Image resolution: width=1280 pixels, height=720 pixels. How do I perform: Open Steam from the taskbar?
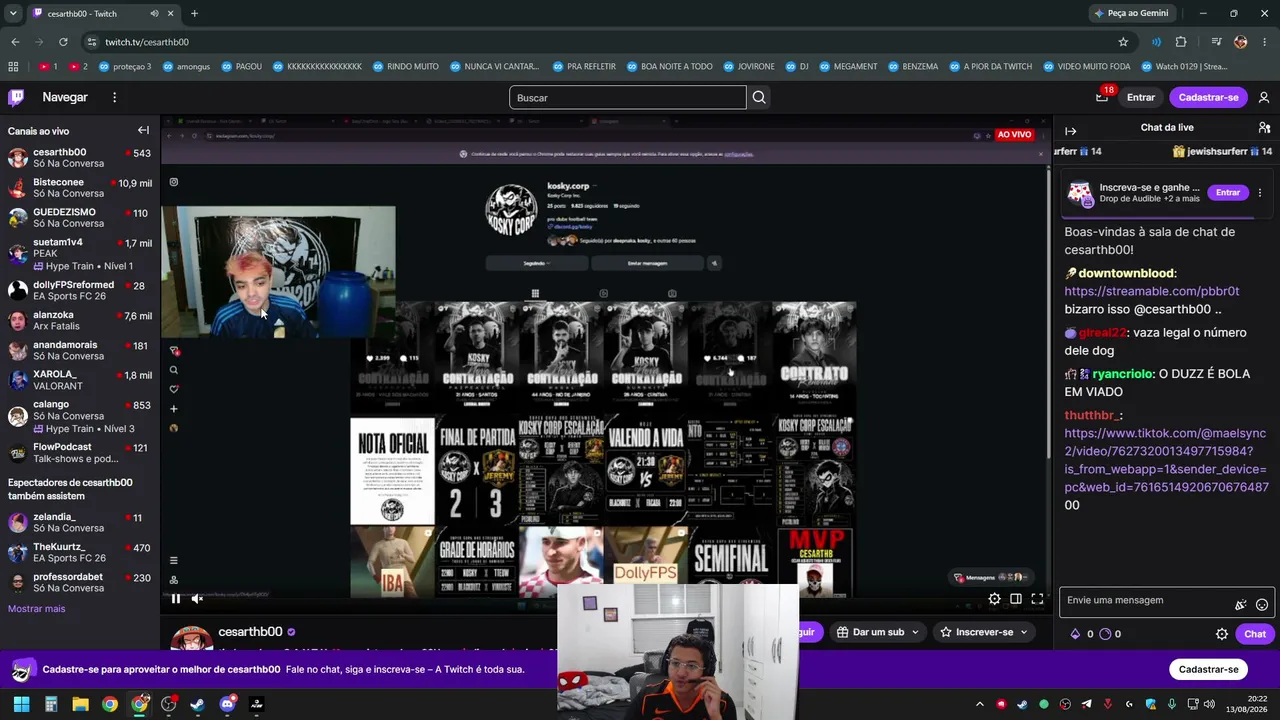[198, 704]
